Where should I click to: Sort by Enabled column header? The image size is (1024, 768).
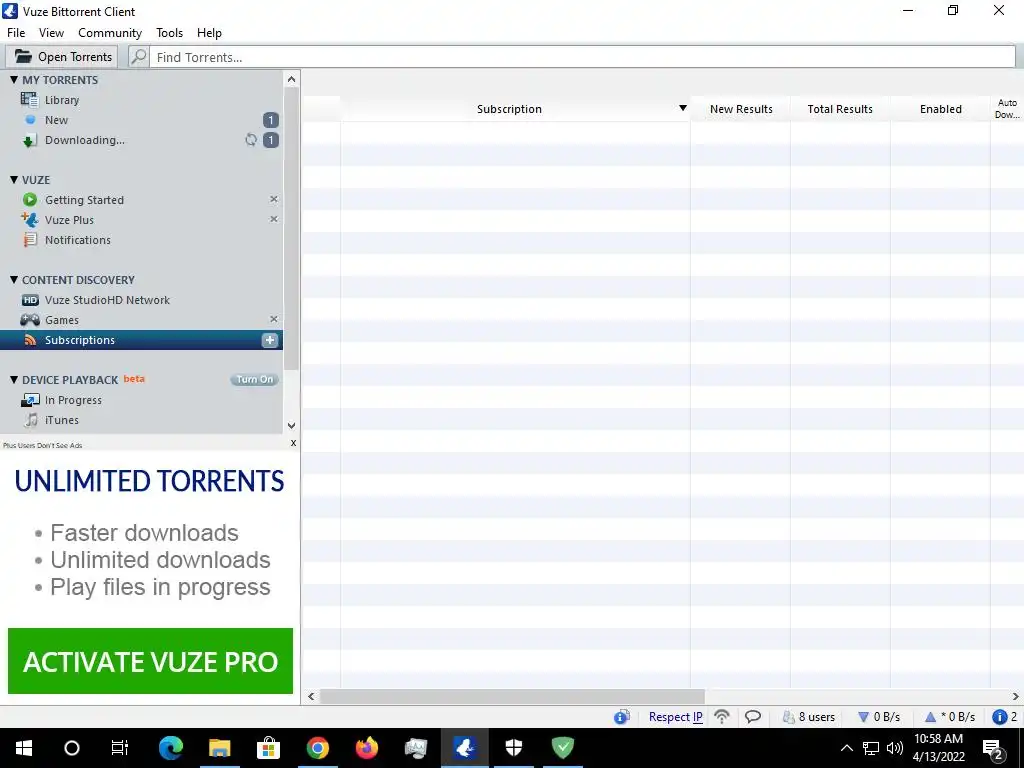coord(940,109)
